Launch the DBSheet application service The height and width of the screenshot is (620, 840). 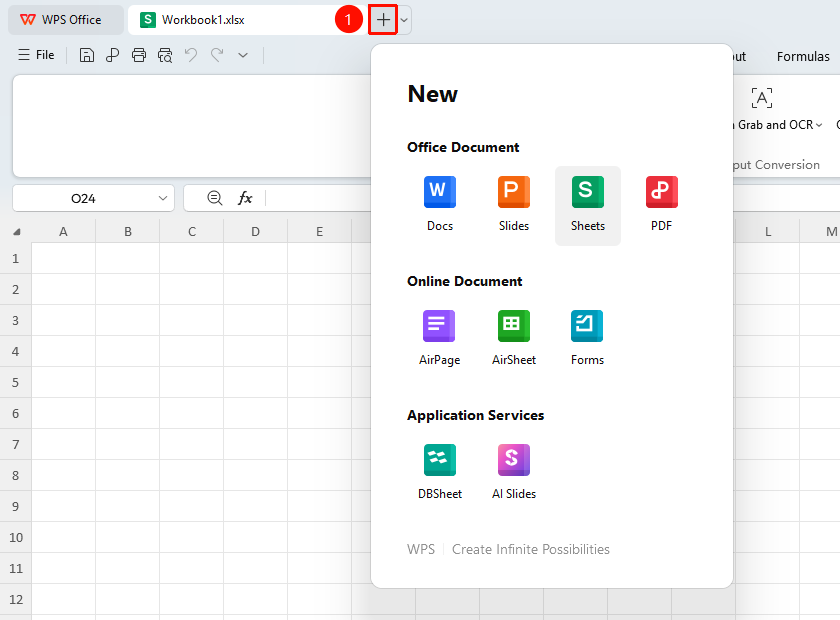[440, 473]
